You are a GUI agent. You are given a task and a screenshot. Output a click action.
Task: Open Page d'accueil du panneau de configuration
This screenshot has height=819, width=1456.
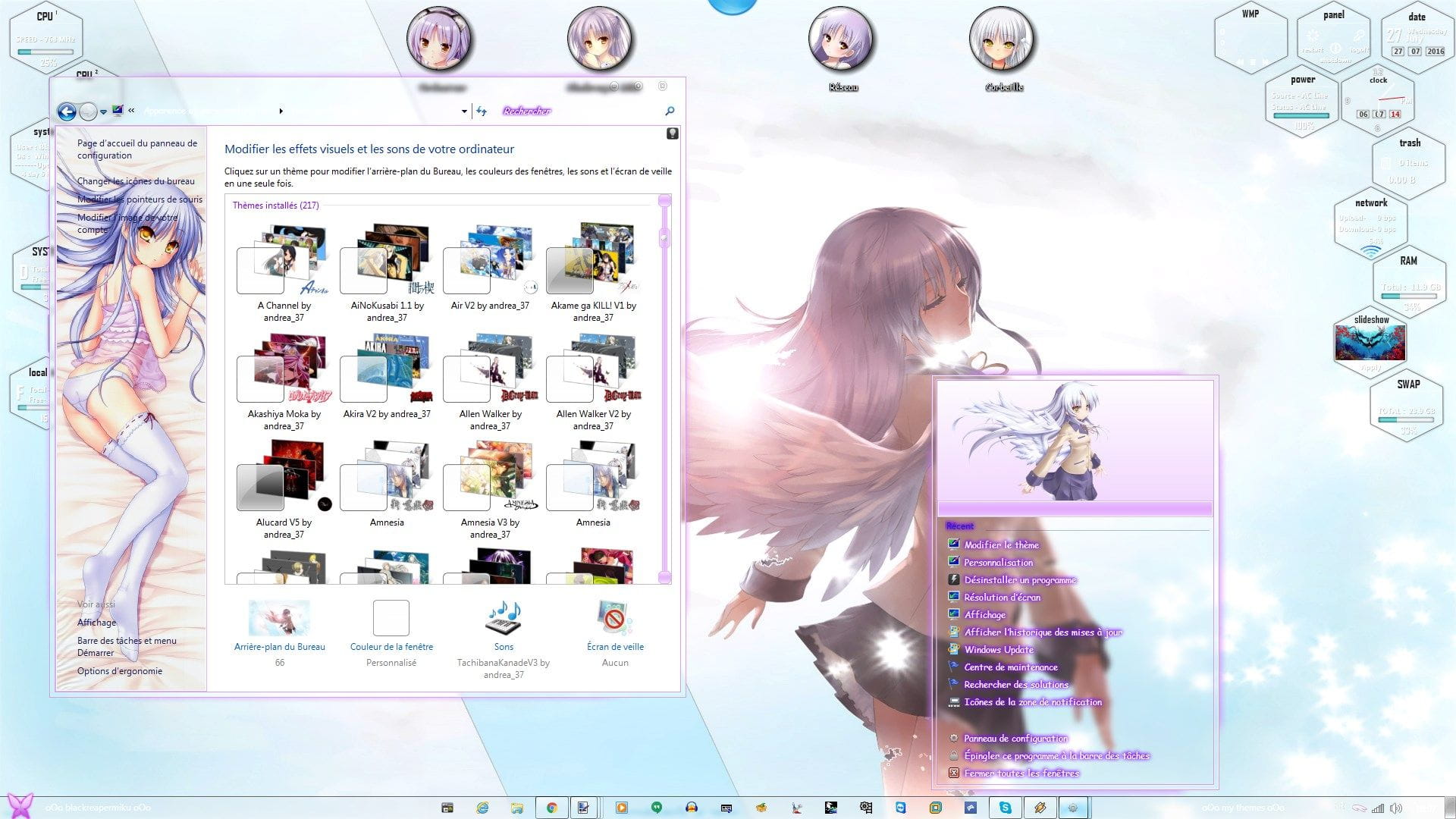click(x=137, y=149)
